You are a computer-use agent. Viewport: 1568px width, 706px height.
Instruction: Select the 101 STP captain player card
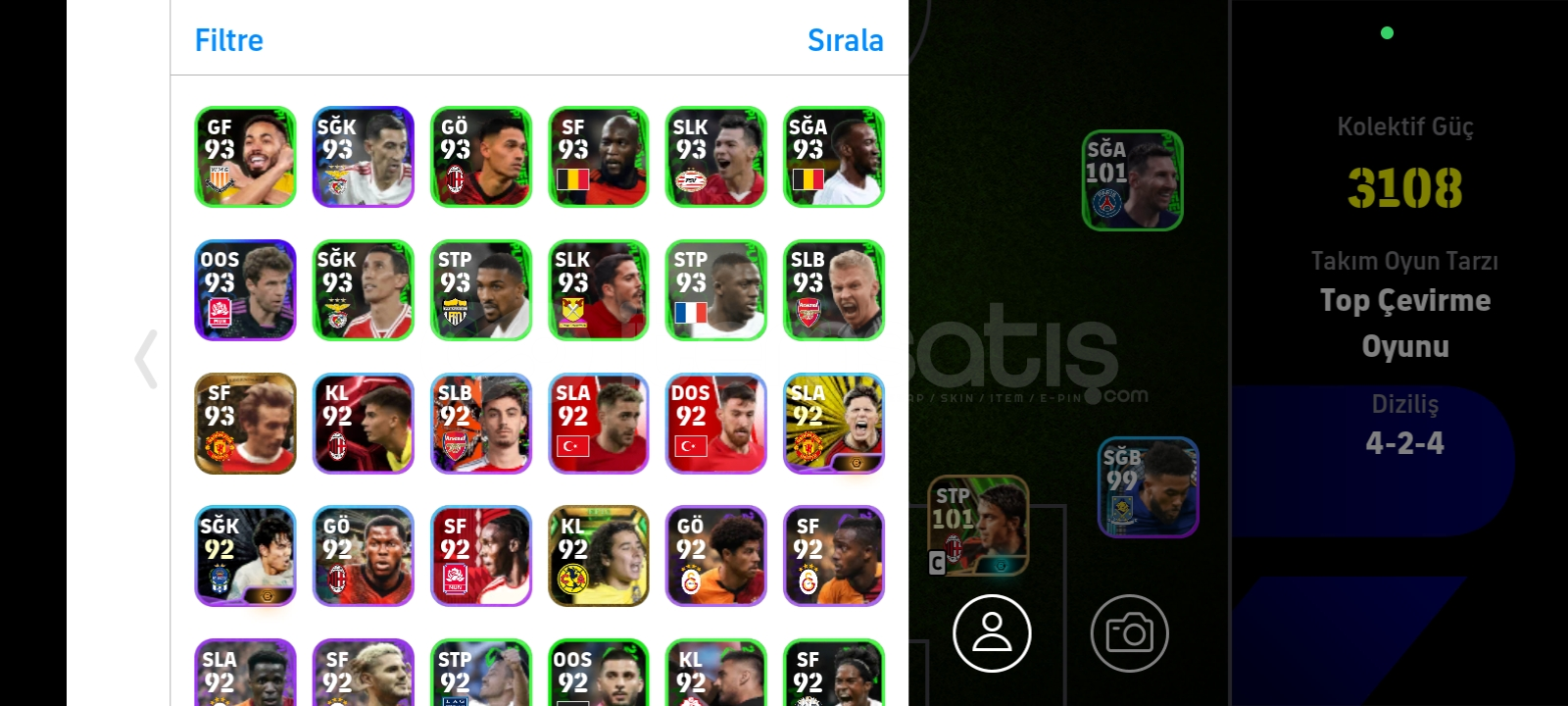978,526
